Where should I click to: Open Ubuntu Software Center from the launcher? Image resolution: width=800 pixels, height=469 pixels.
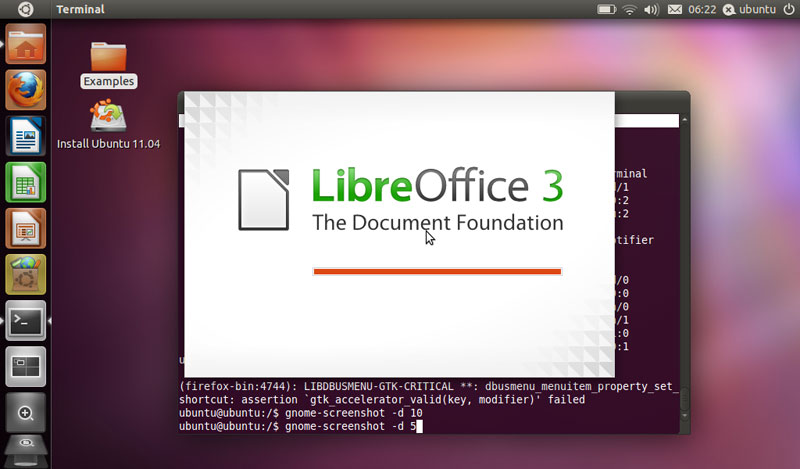coord(25,274)
